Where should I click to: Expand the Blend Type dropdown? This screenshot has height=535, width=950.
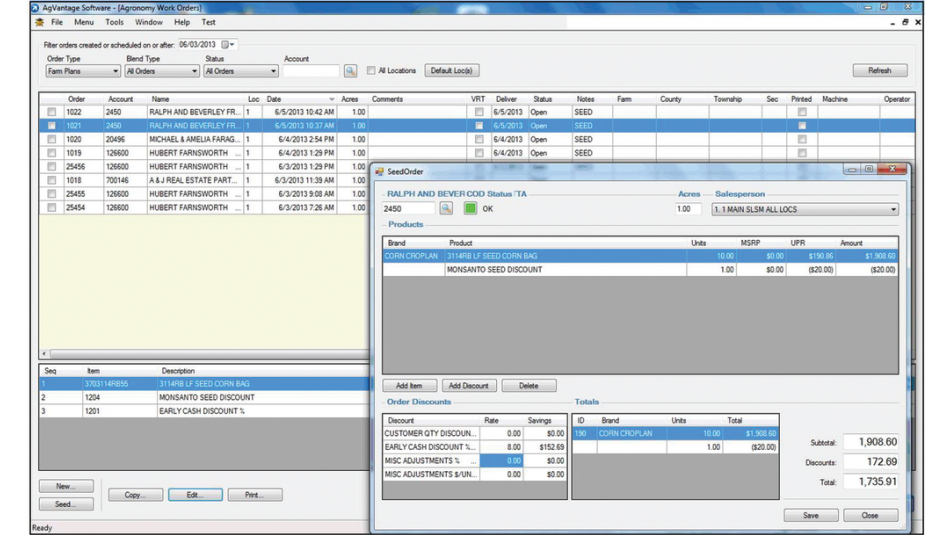click(193, 72)
